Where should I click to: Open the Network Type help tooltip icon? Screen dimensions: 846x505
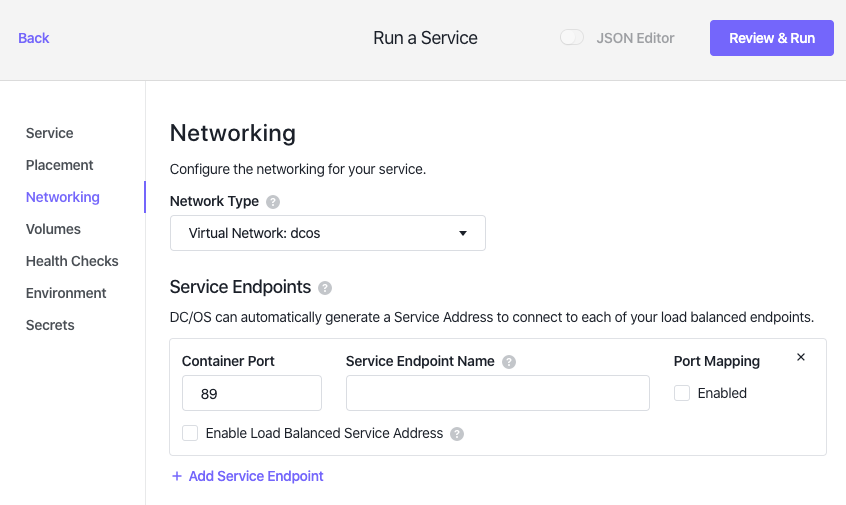273,202
